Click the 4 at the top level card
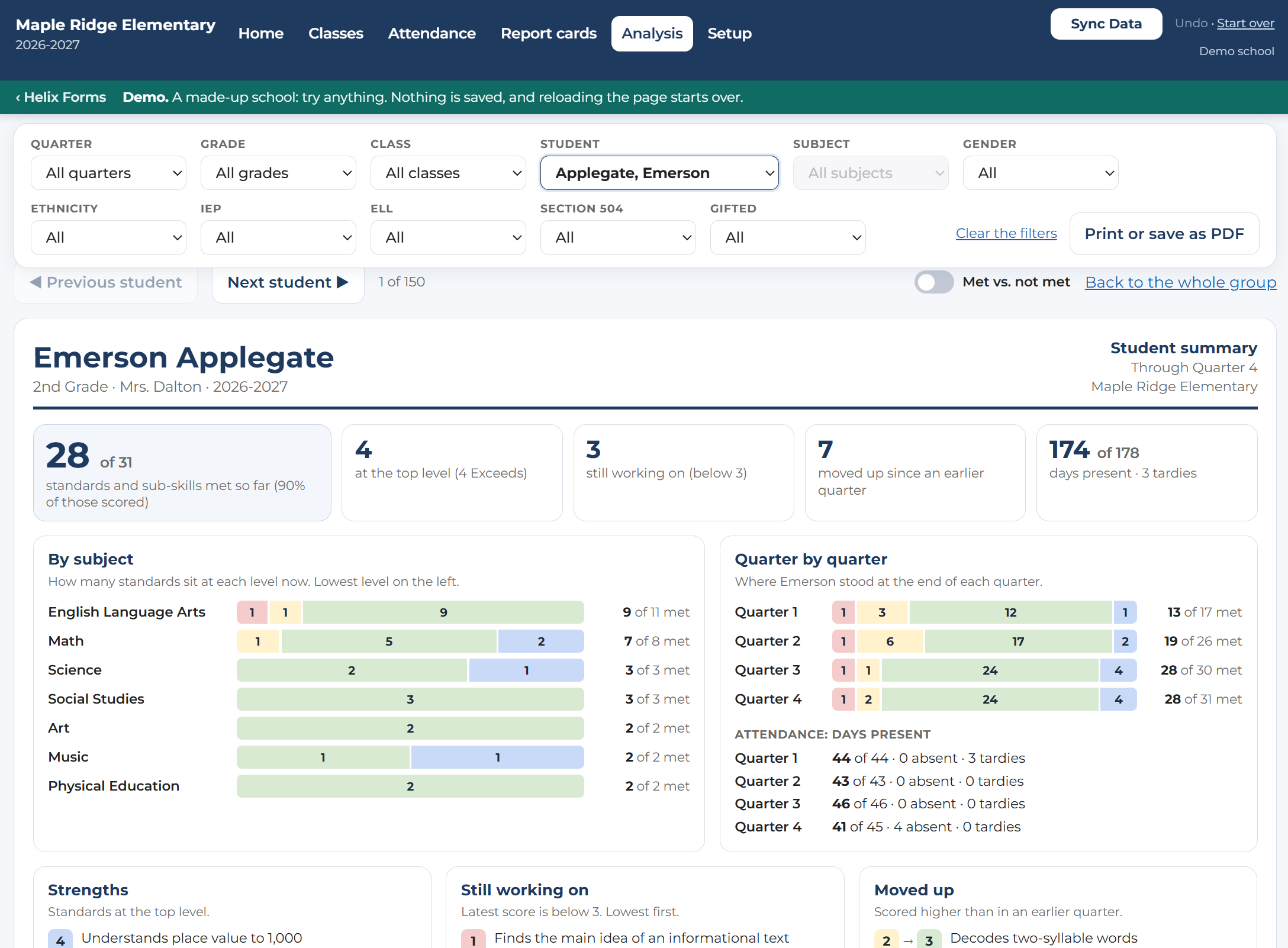Image resolution: width=1288 pixels, height=948 pixels. [x=452, y=473]
